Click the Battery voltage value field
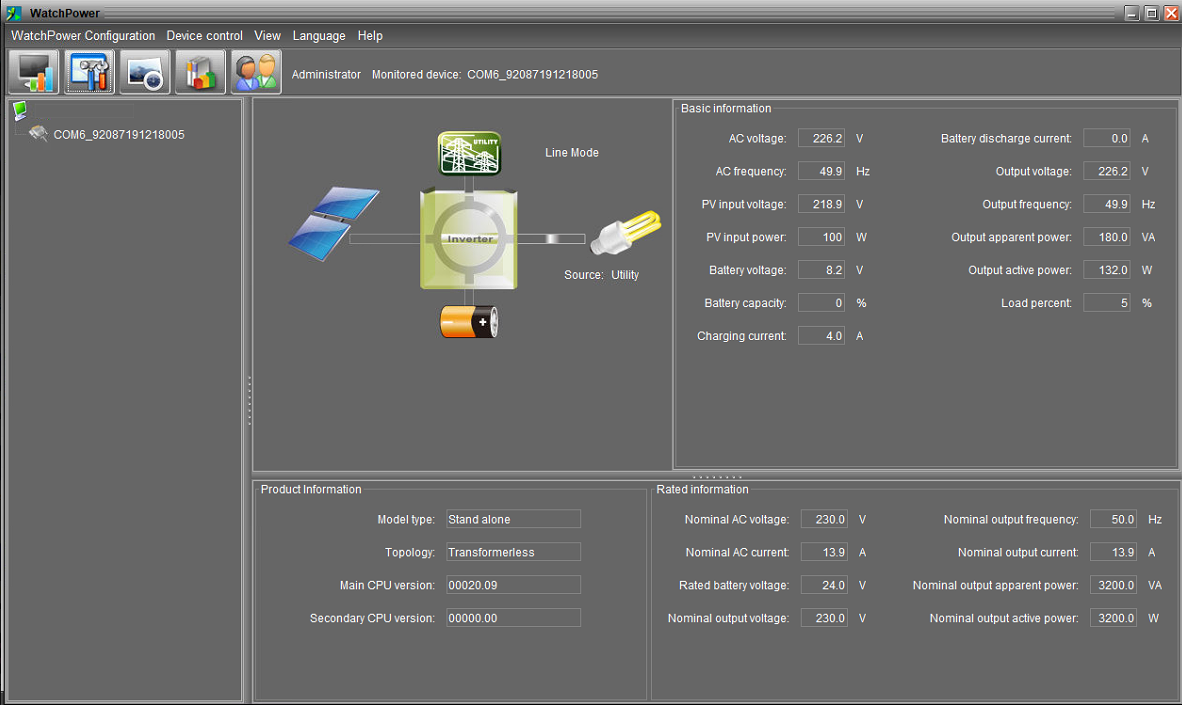 coord(821,270)
